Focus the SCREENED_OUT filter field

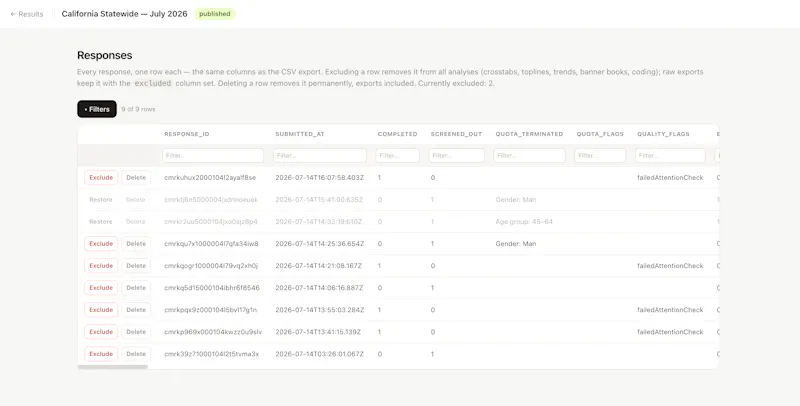(456, 156)
